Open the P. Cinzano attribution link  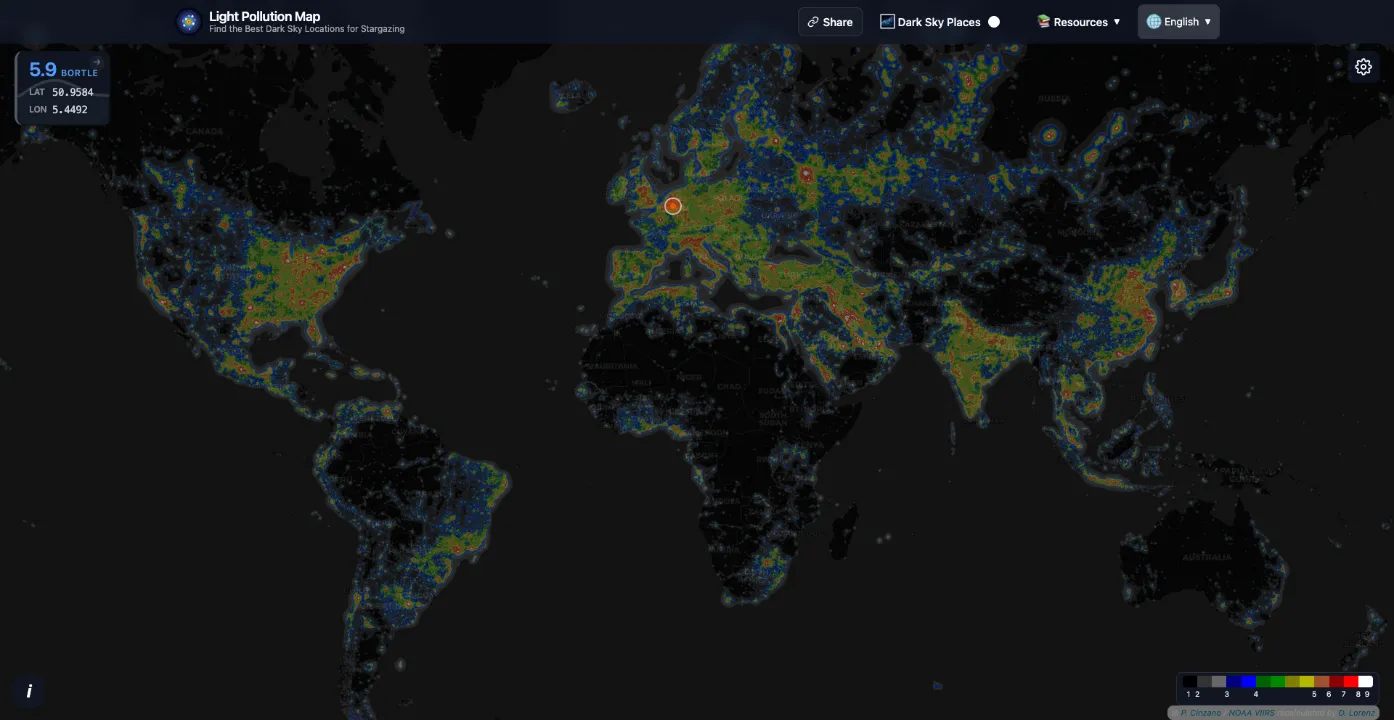coord(1200,713)
